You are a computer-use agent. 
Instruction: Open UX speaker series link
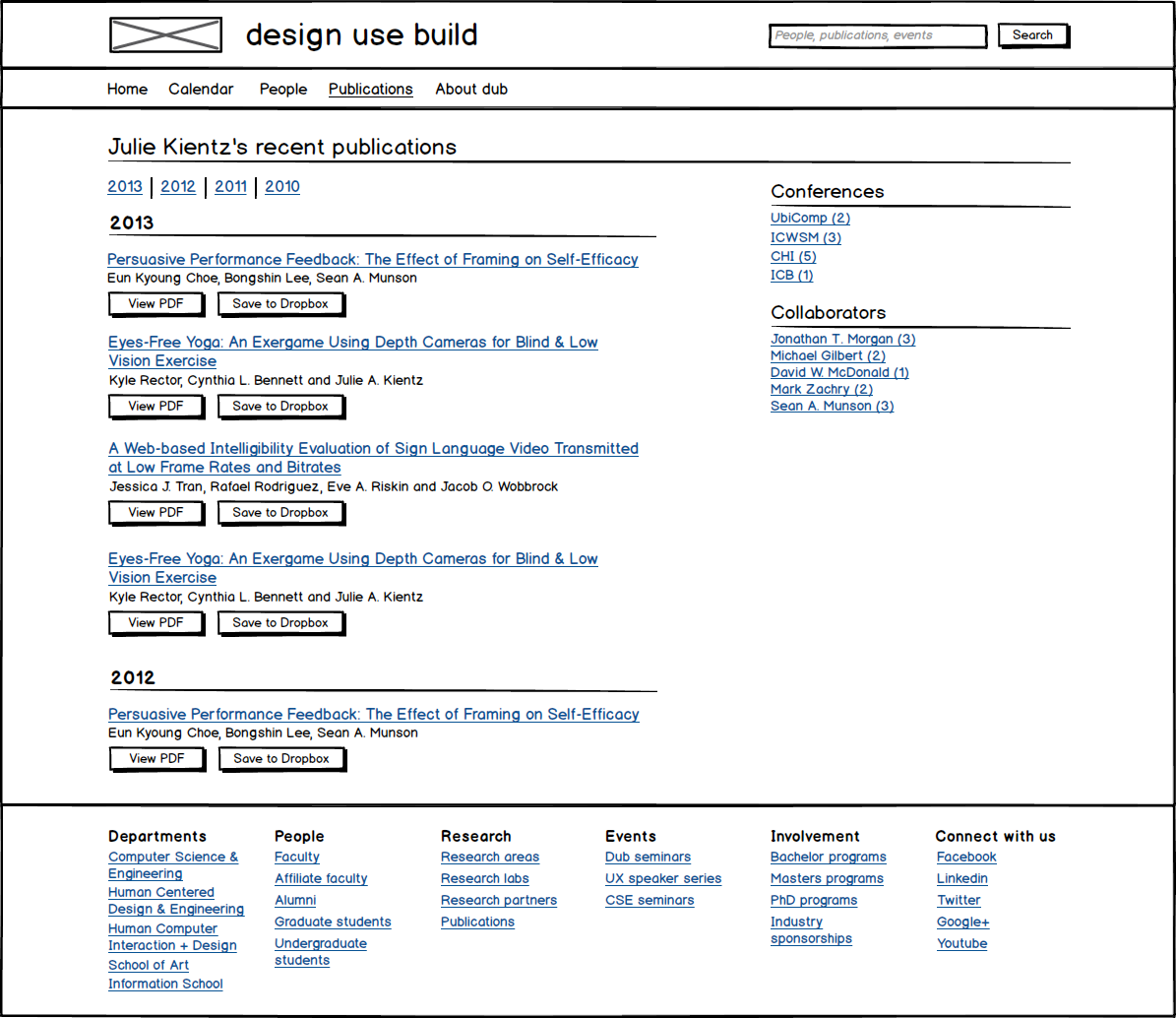pyautogui.click(x=663, y=878)
